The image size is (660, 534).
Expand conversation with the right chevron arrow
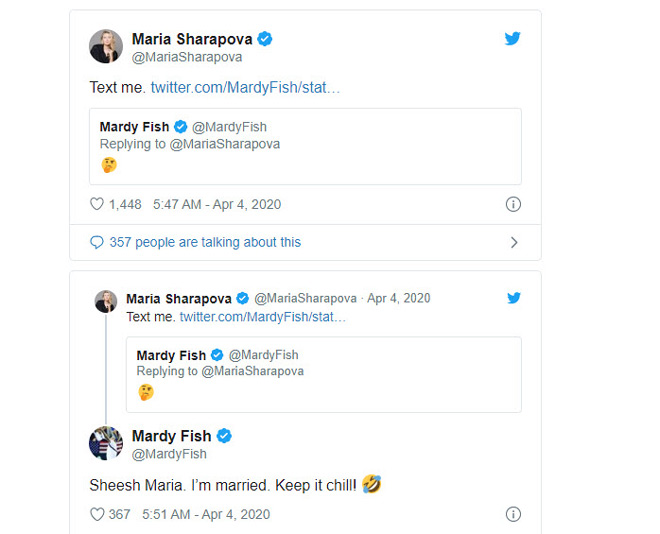pos(514,242)
